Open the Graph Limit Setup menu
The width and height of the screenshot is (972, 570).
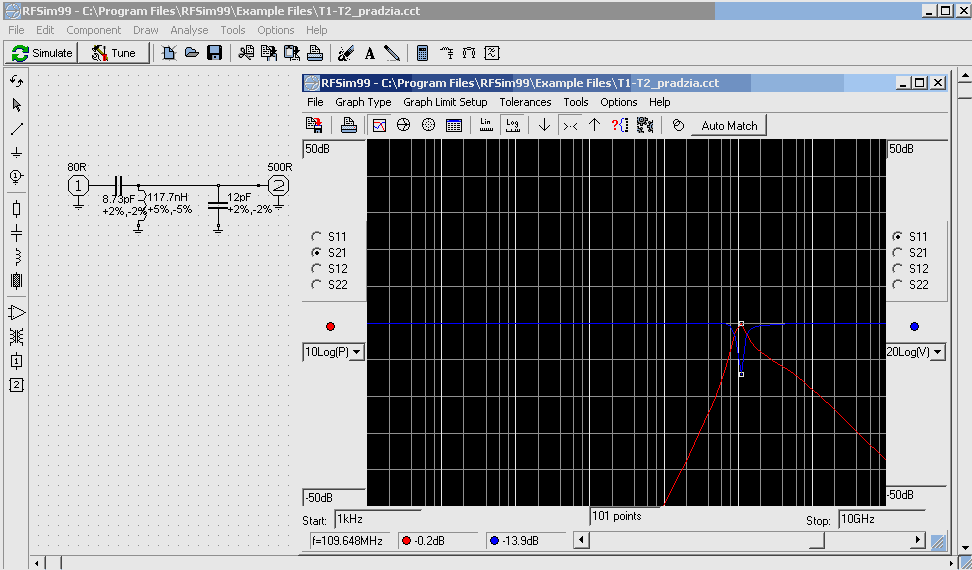coord(445,102)
